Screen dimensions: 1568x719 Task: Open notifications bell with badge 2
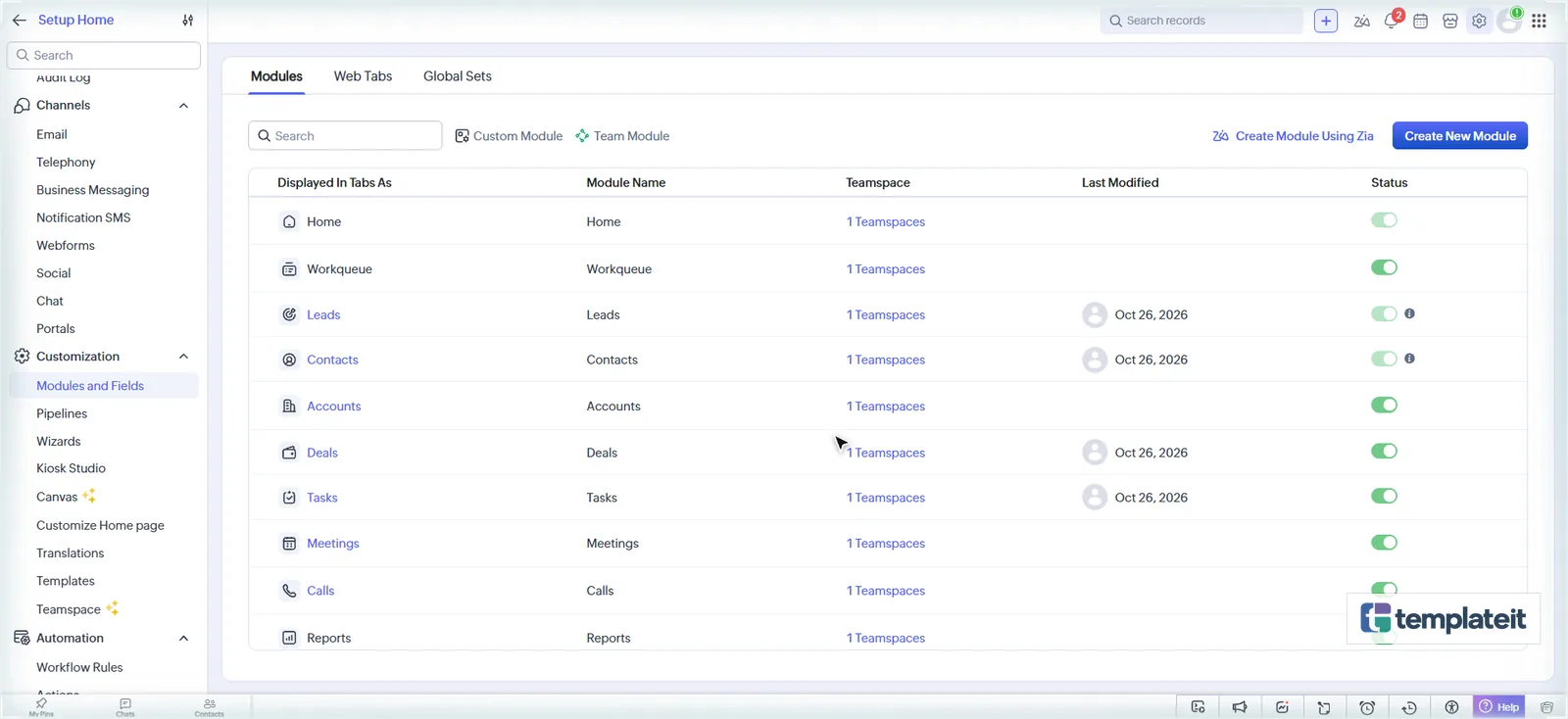click(1392, 21)
